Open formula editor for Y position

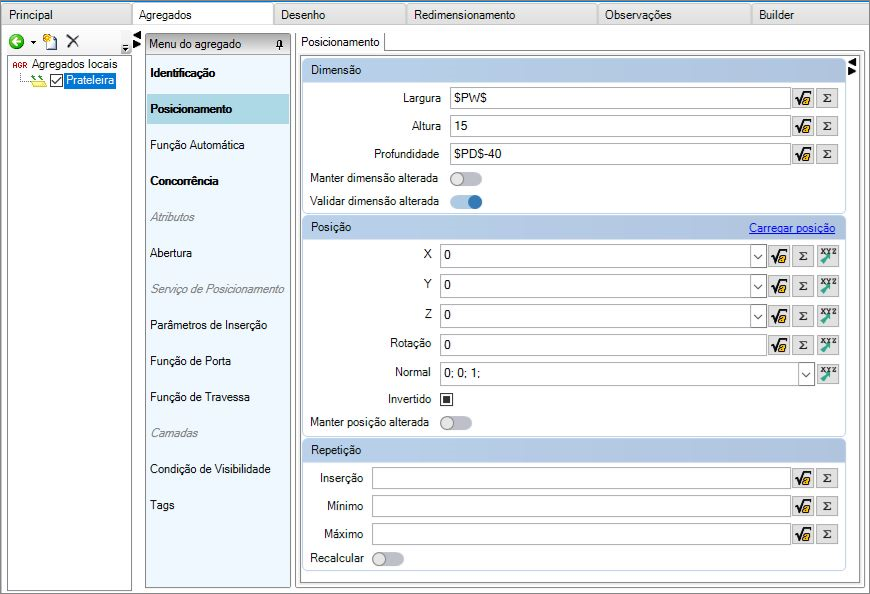(779, 286)
